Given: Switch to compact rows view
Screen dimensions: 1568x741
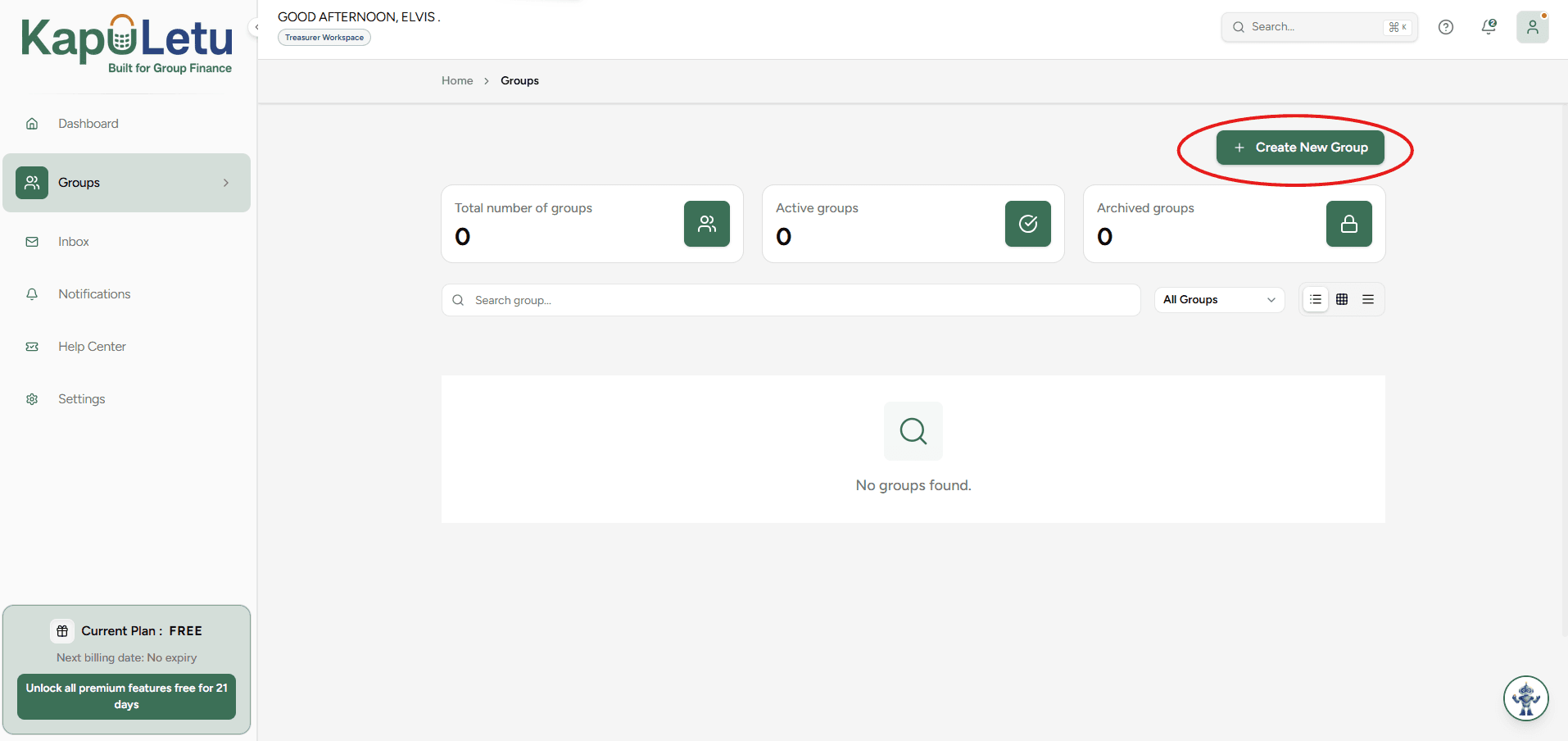Looking at the screenshot, I should 1368,300.
